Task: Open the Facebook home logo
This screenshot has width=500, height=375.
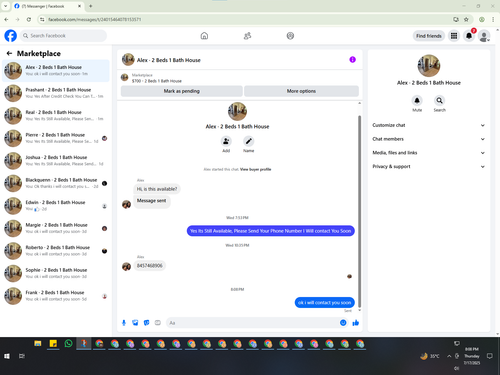Action: coord(10,36)
